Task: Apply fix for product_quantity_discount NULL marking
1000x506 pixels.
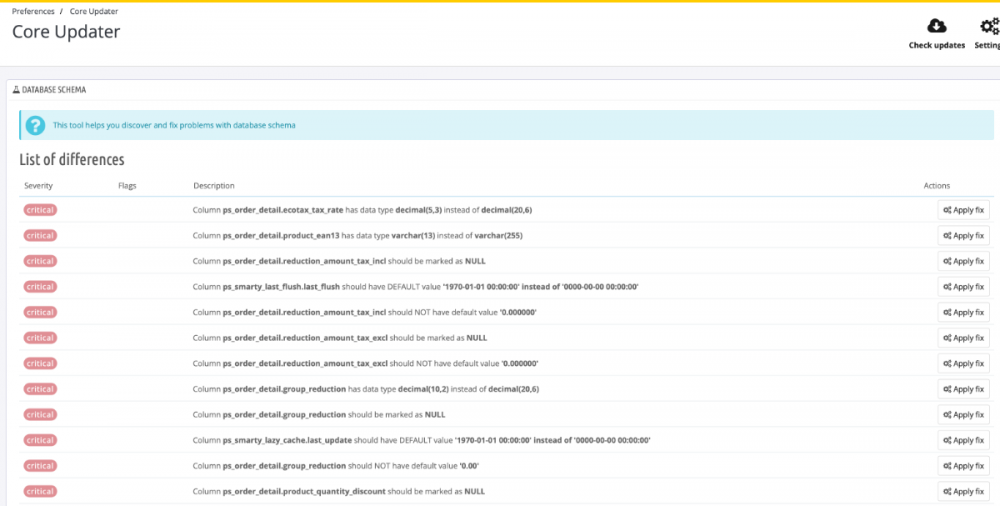Action: 963,491
